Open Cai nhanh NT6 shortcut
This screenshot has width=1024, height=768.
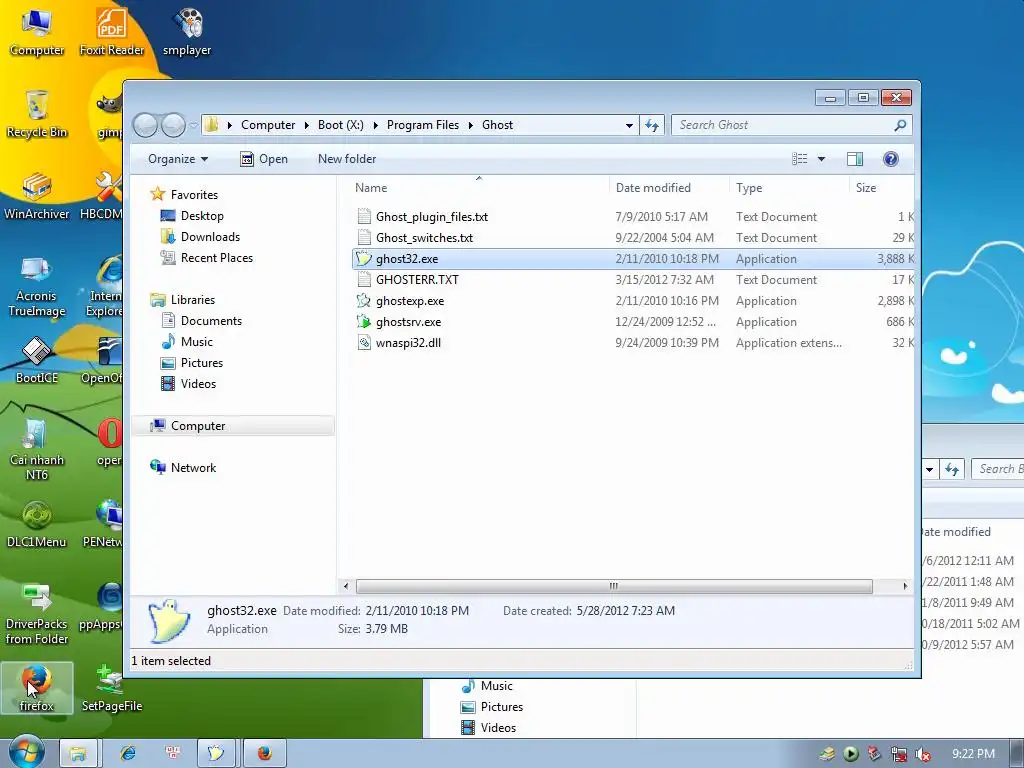tap(37, 449)
